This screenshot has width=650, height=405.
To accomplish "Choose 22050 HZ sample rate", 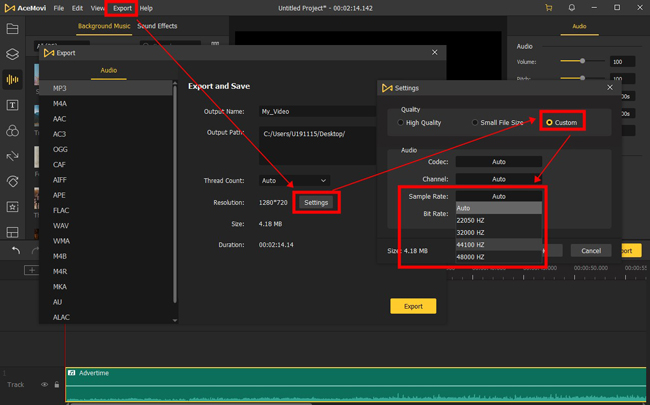I will pyautogui.click(x=499, y=220).
